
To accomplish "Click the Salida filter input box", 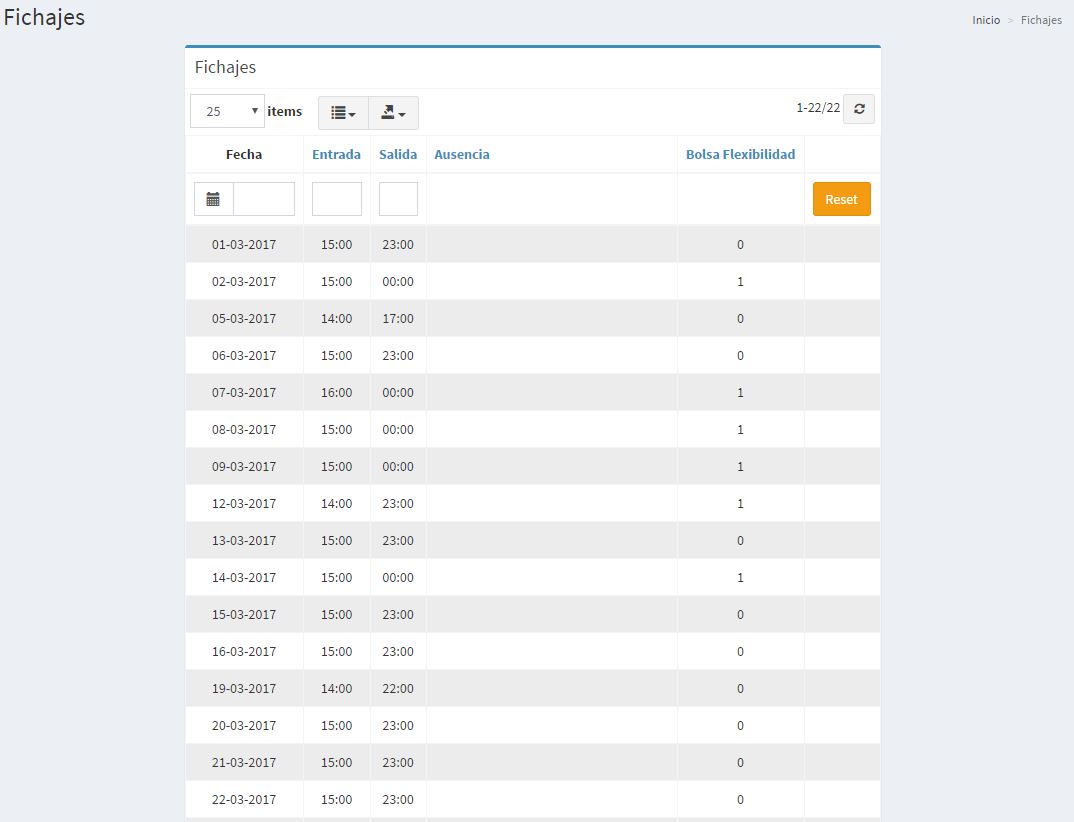I will click(x=398, y=199).
